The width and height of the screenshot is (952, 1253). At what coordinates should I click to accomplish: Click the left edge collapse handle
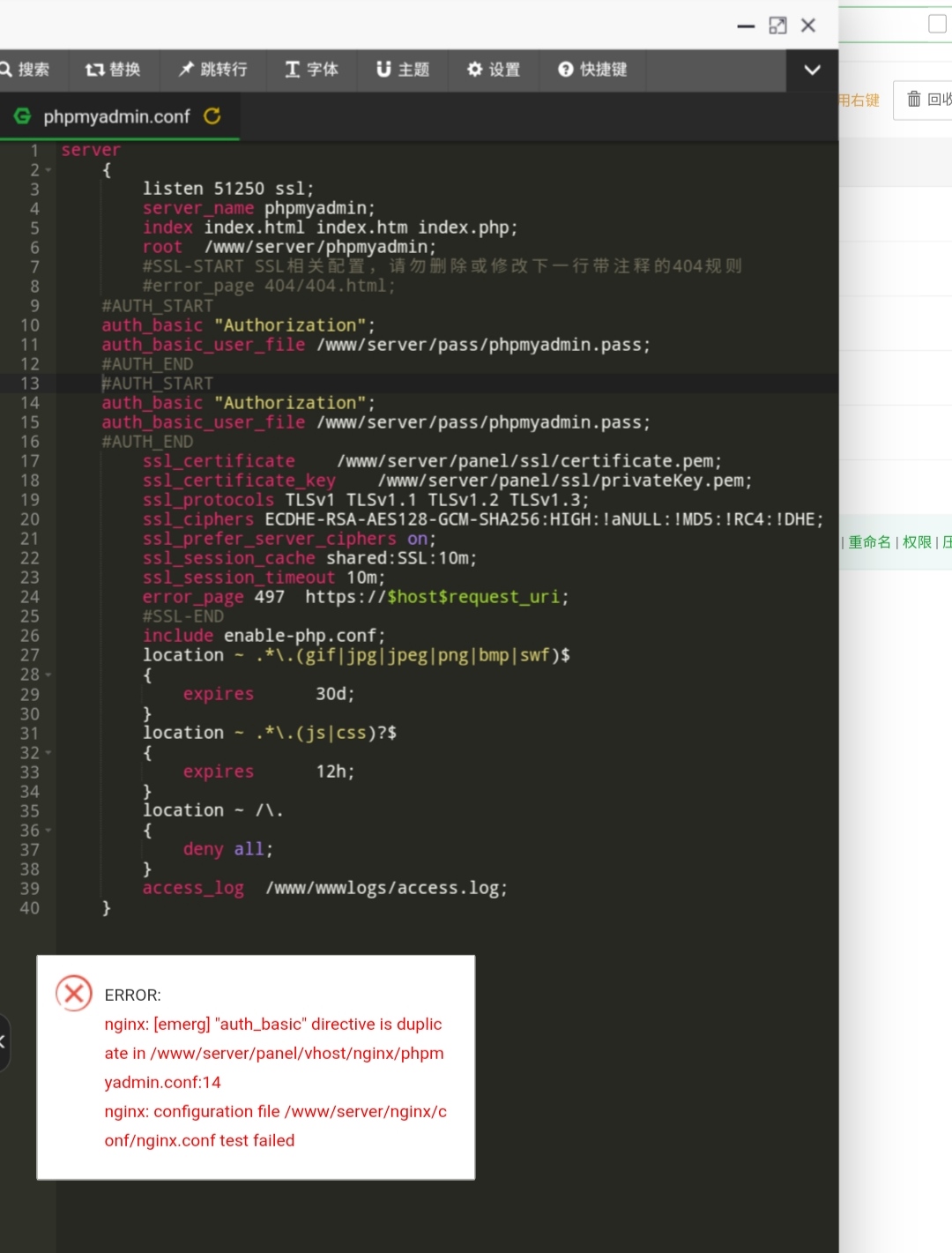coord(4,1042)
